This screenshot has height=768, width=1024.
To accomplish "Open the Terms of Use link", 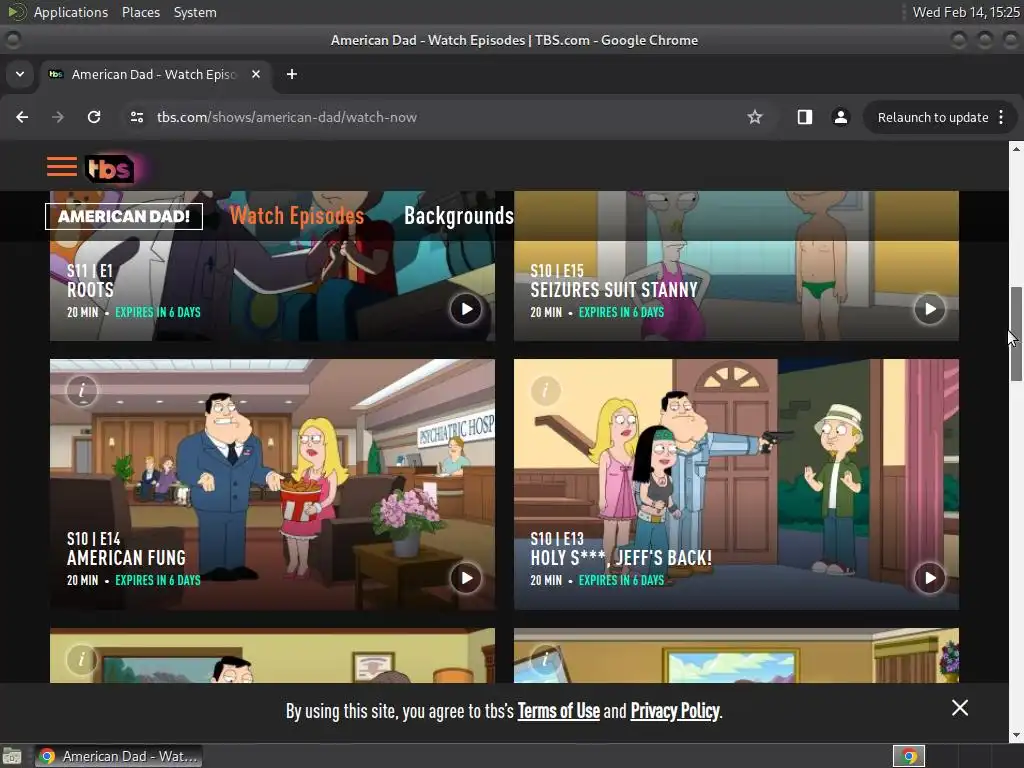I will pos(558,711).
